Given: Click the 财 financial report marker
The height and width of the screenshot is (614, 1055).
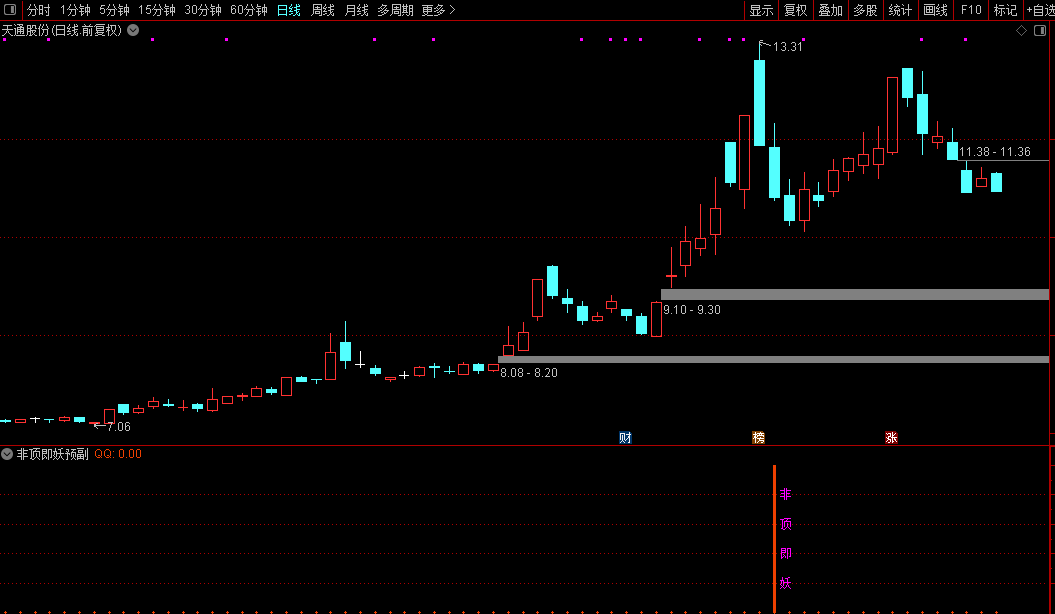Looking at the screenshot, I should [625, 438].
